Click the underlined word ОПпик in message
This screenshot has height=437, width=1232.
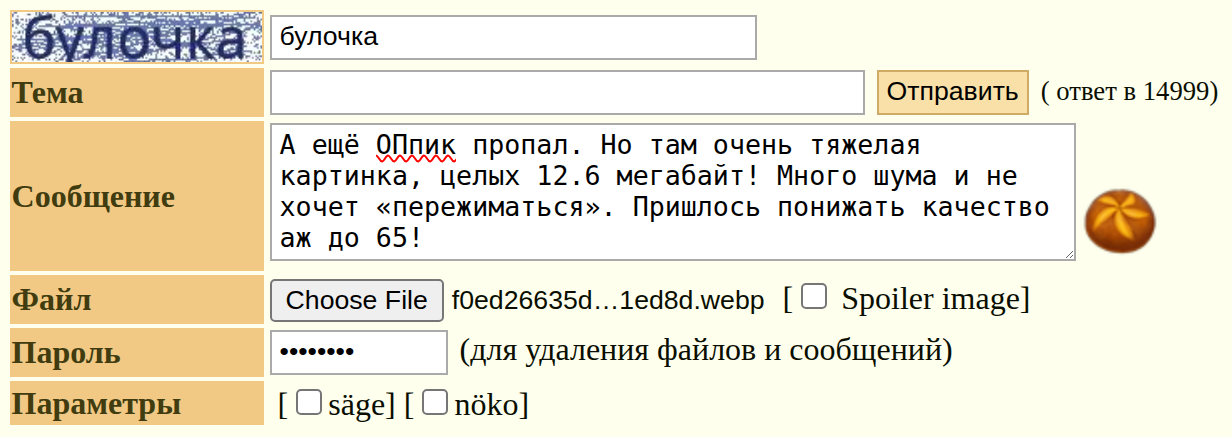tap(416, 146)
